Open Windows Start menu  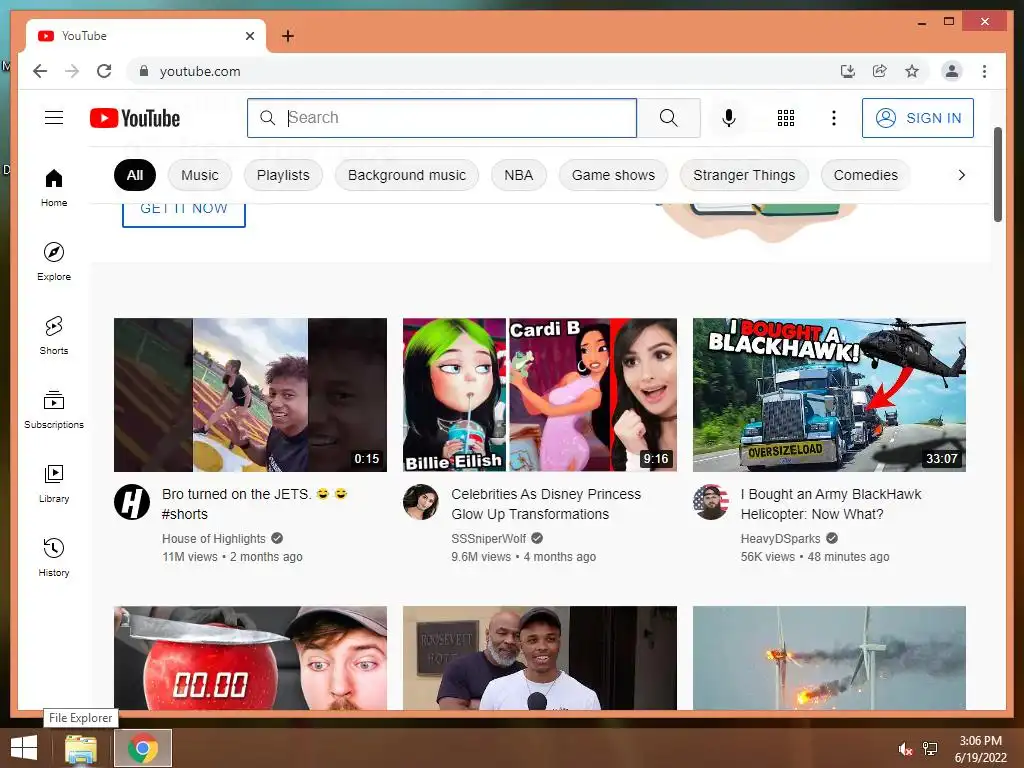pyautogui.click(x=24, y=748)
